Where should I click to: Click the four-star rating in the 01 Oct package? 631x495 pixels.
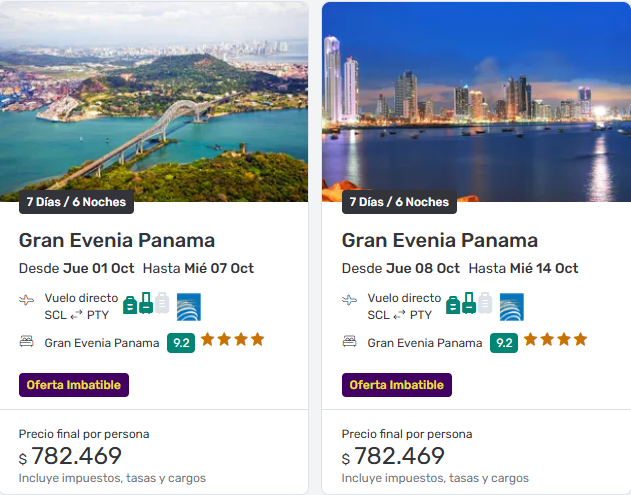click(x=232, y=340)
